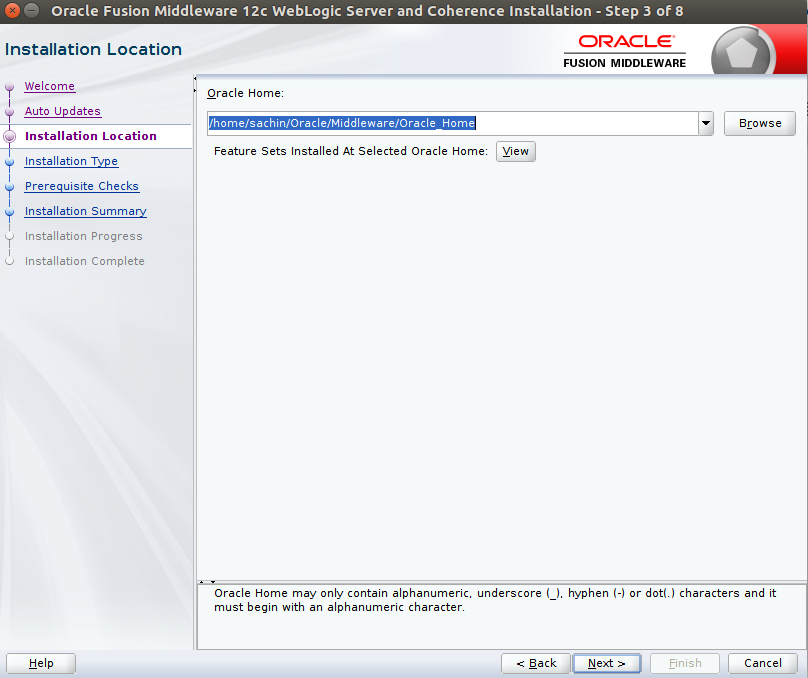
Task: Open the Oracle Home path dropdown arrow
Action: pos(706,124)
